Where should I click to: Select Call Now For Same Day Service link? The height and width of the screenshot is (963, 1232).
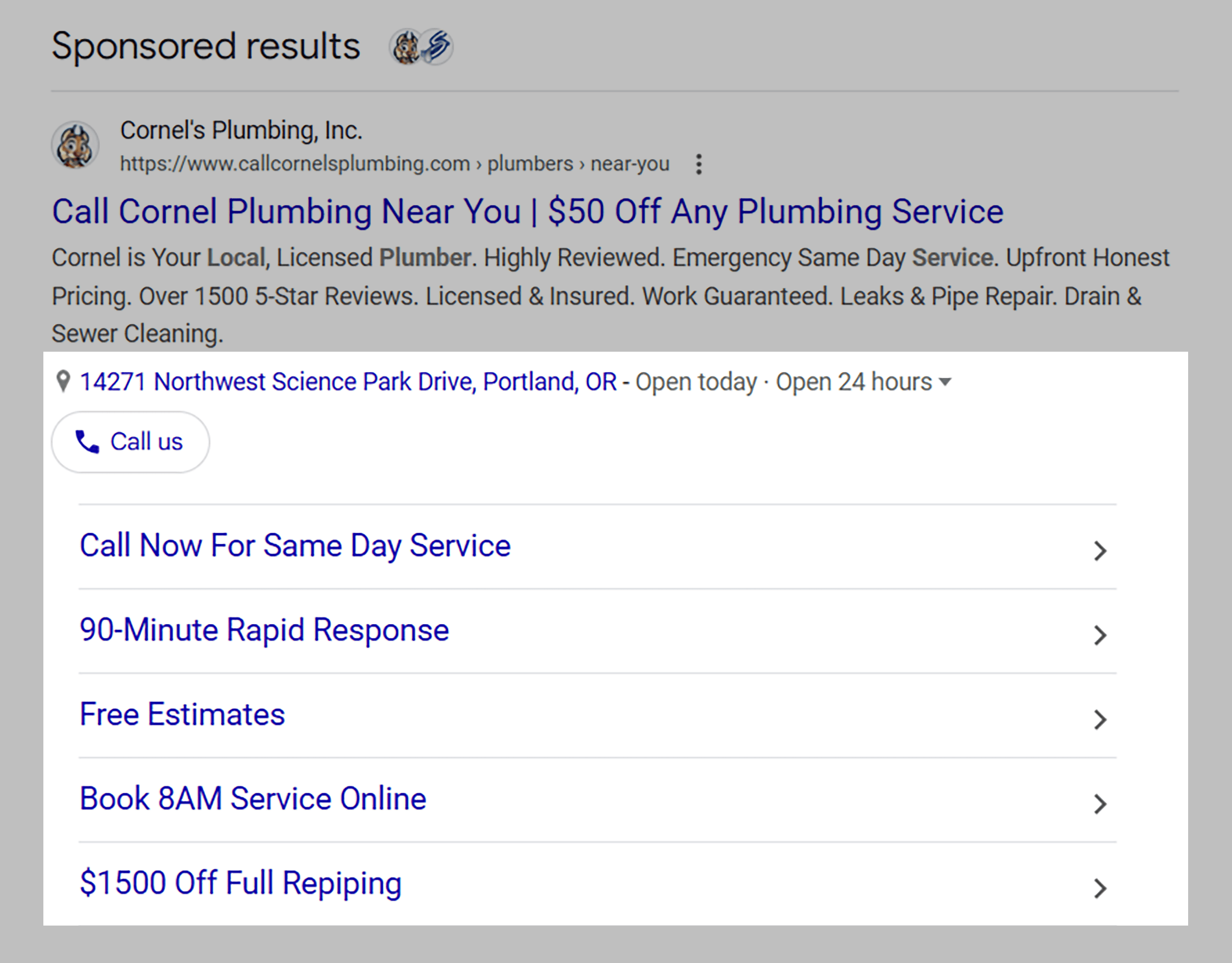coord(295,546)
